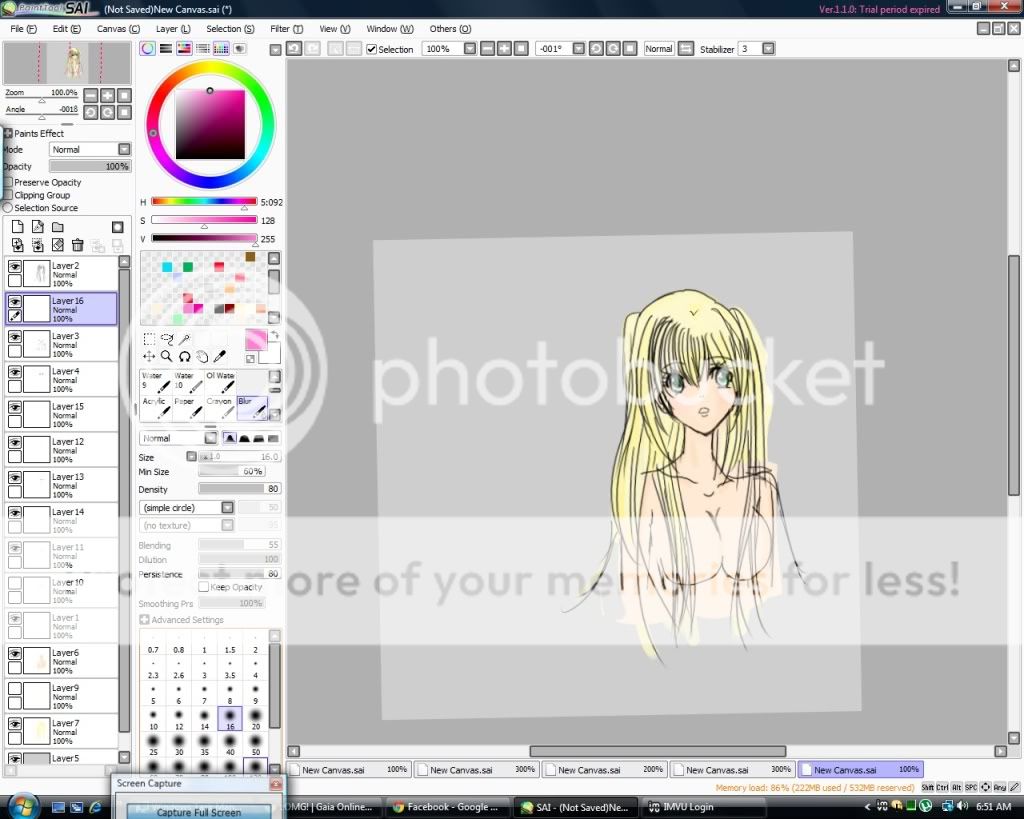Select the Lasso selection tool
1024x819 pixels.
coord(167,339)
